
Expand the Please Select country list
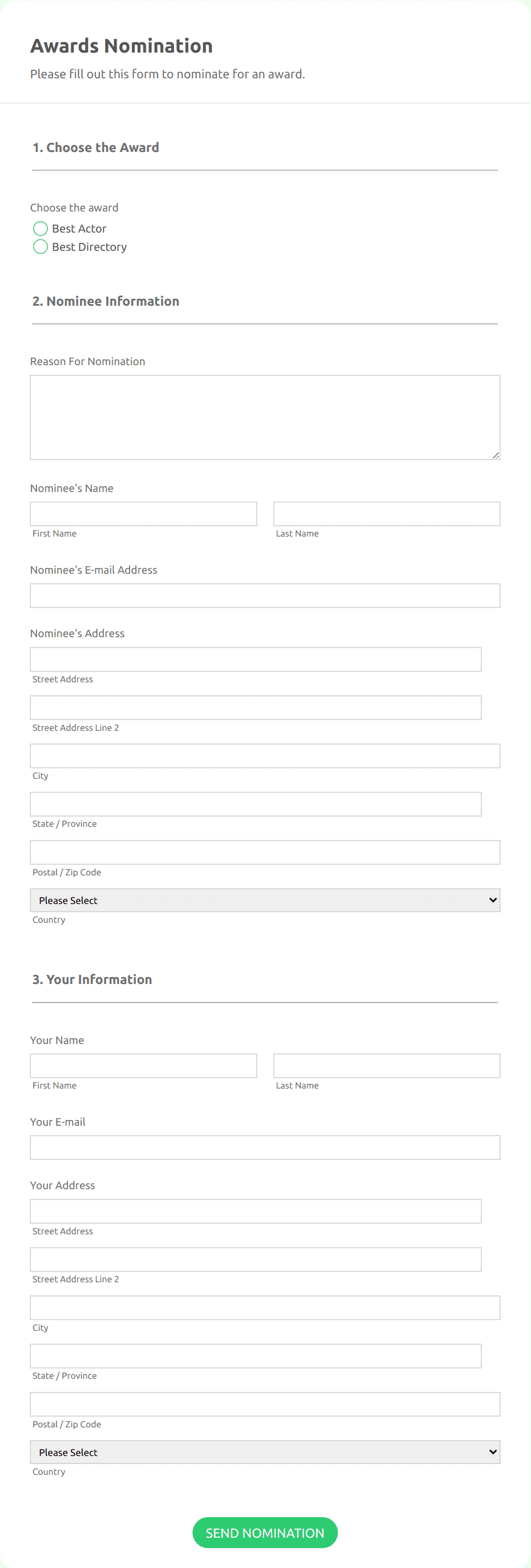(x=264, y=899)
